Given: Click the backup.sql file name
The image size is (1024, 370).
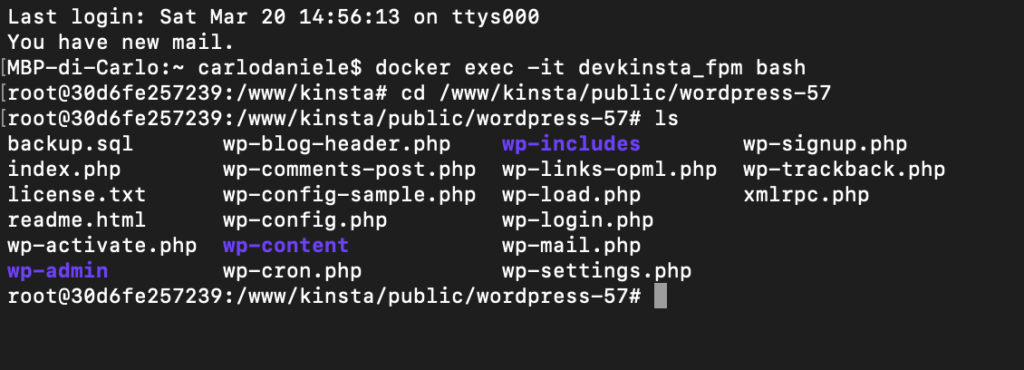Looking at the screenshot, I should coord(70,144).
